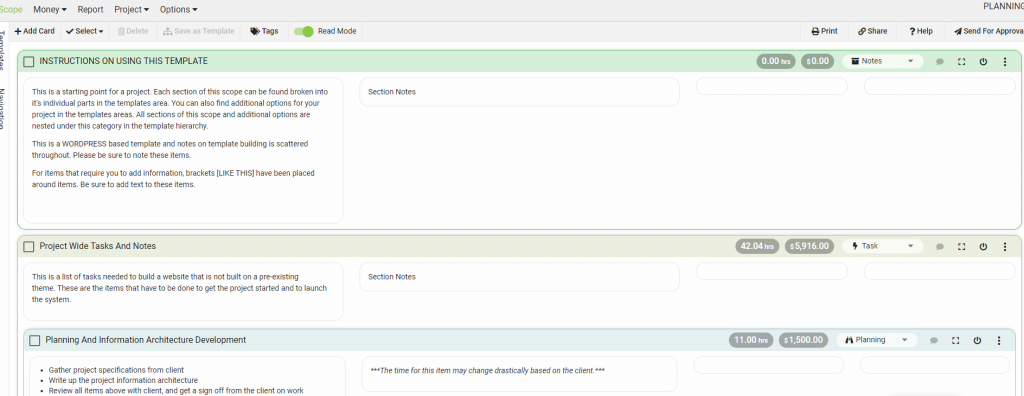Click 'Gather project specifications from client' bullet
1024x396 pixels.
click(116, 370)
